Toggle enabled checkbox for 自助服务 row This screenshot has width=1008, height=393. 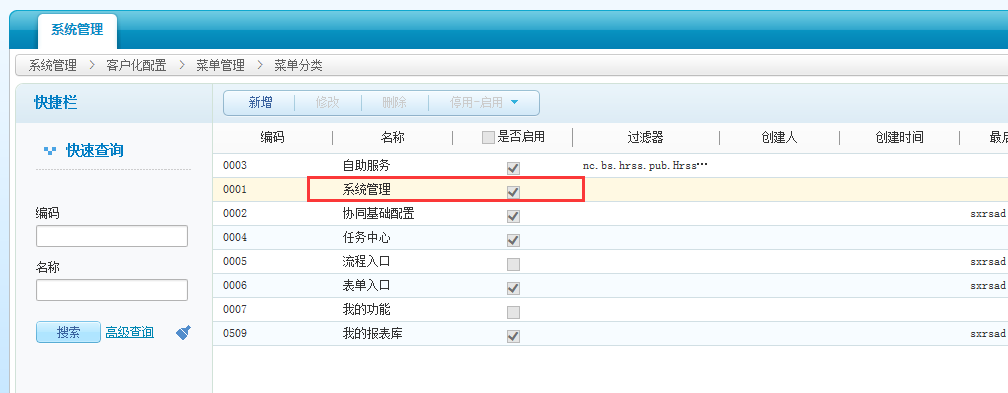(x=513, y=168)
